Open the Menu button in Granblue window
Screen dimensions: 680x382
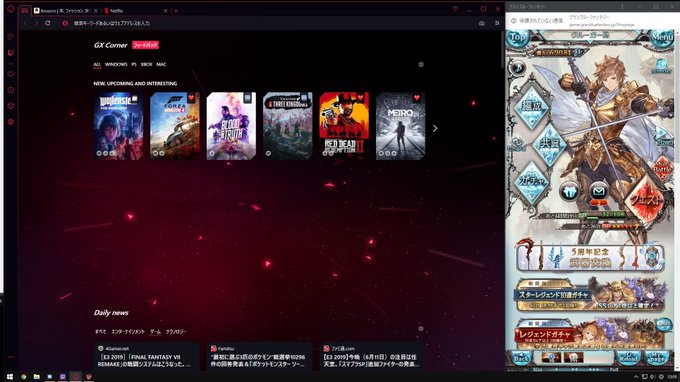(x=662, y=38)
